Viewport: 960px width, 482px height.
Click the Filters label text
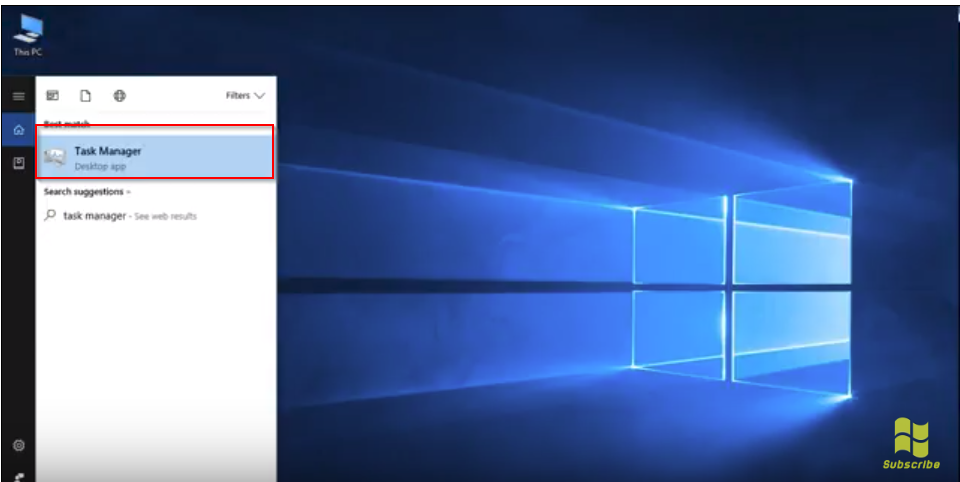pyautogui.click(x=237, y=96)
